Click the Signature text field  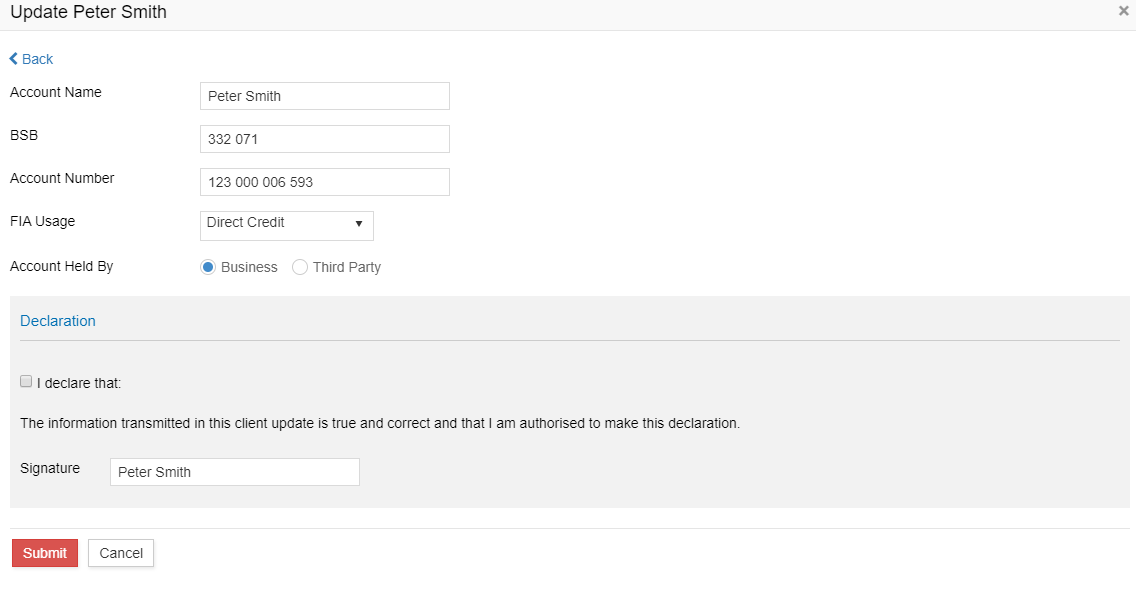[234, 472]
